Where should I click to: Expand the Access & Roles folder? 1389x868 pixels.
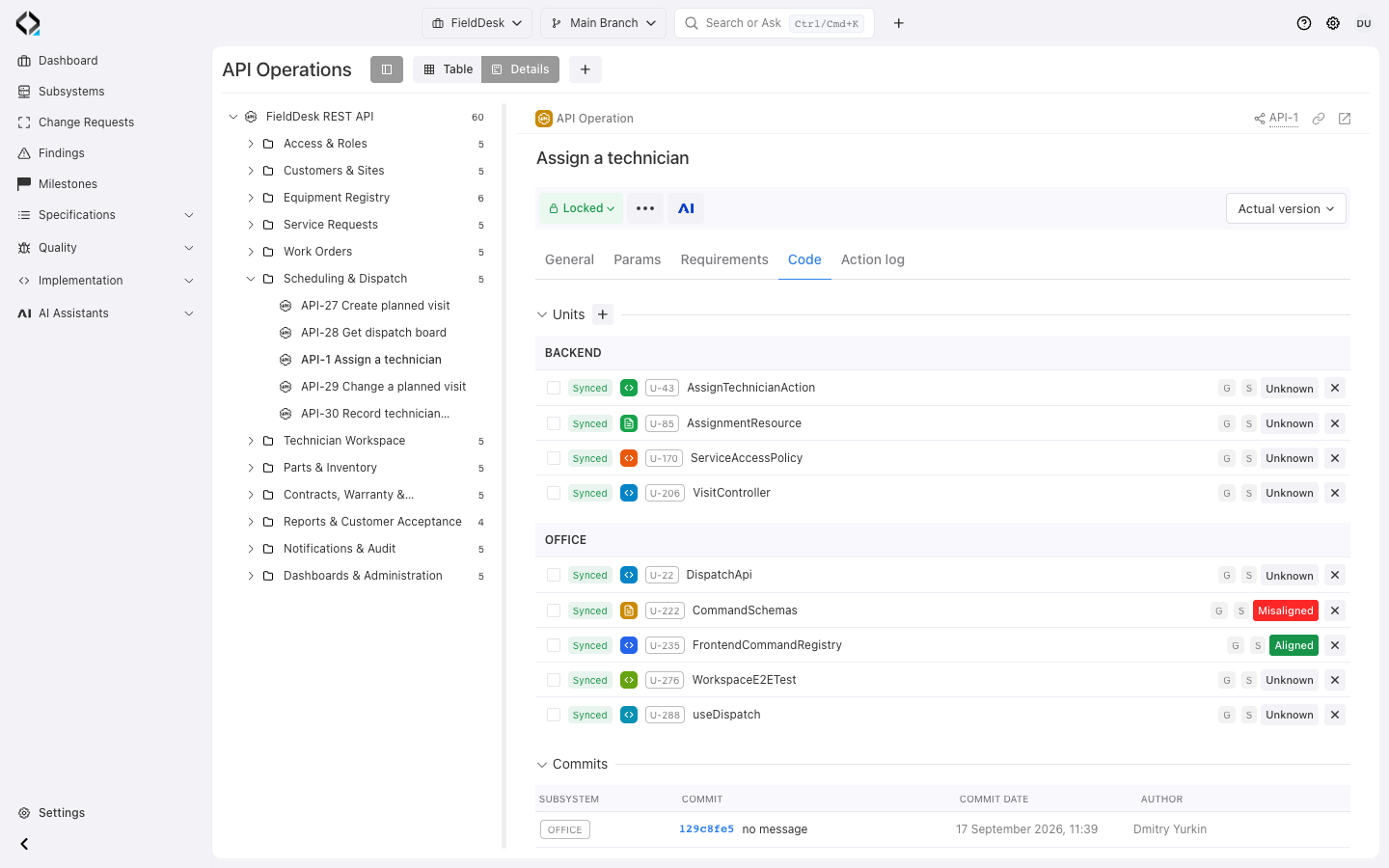click(251, 144)
